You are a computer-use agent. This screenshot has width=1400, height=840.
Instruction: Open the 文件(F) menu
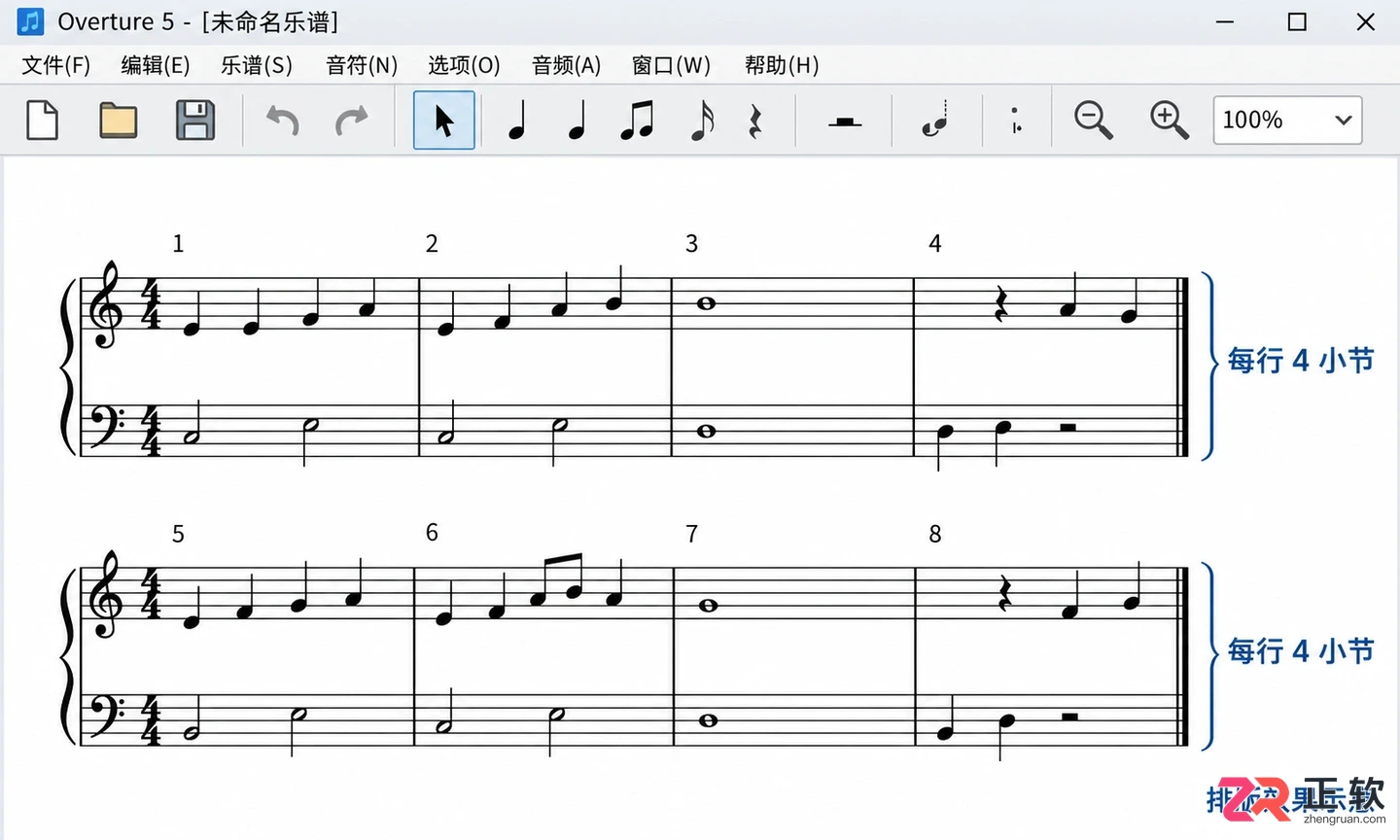[56, 65]
